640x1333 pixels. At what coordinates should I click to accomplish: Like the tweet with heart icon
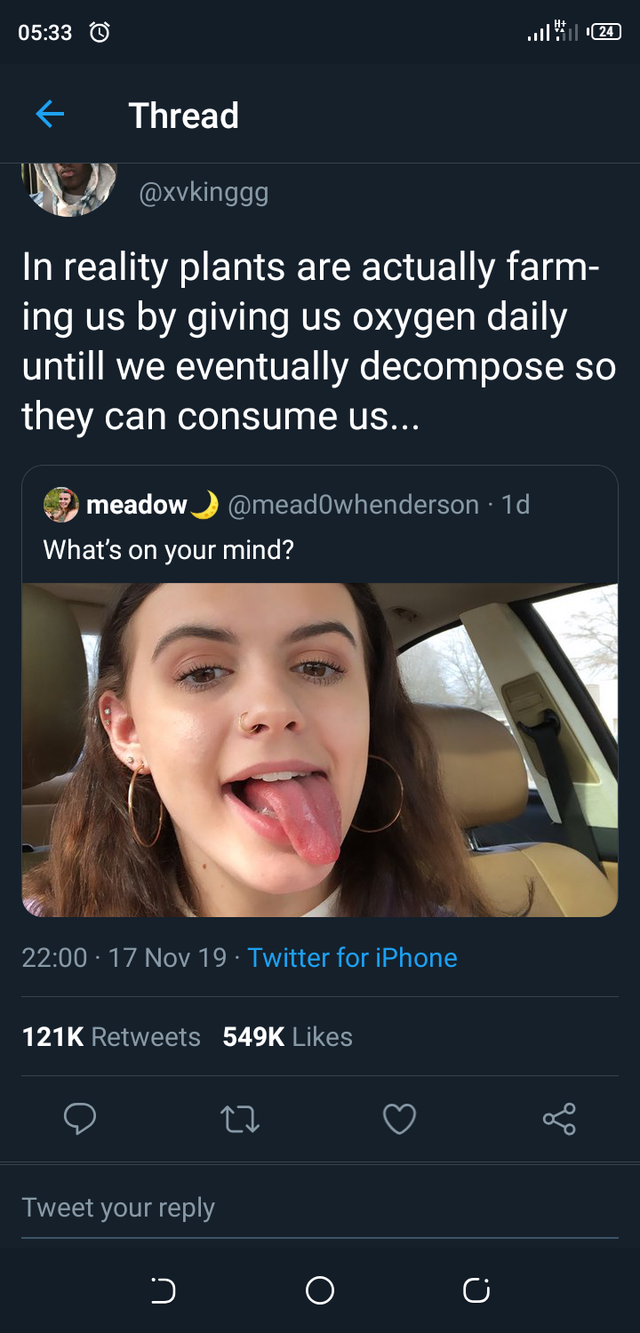pyautogui.click(x=399, y=1119)
